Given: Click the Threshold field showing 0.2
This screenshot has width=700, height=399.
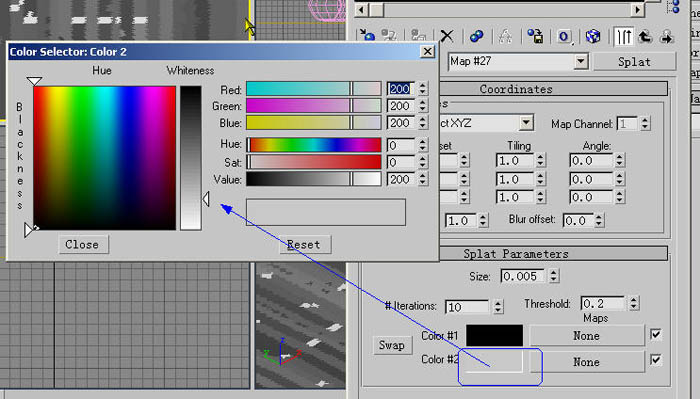Looking at the screenshot, I should (603, 303).
